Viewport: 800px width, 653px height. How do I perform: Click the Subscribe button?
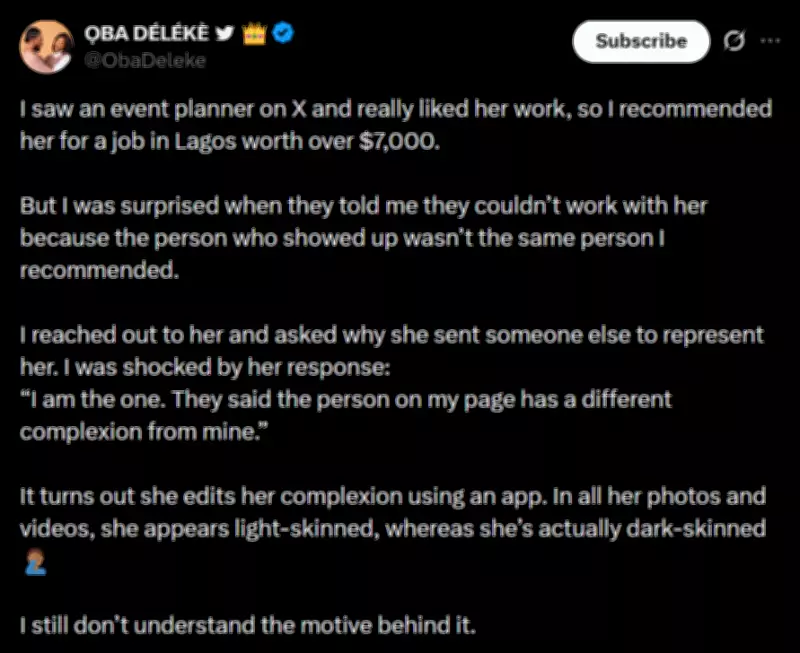pos(640,42)
